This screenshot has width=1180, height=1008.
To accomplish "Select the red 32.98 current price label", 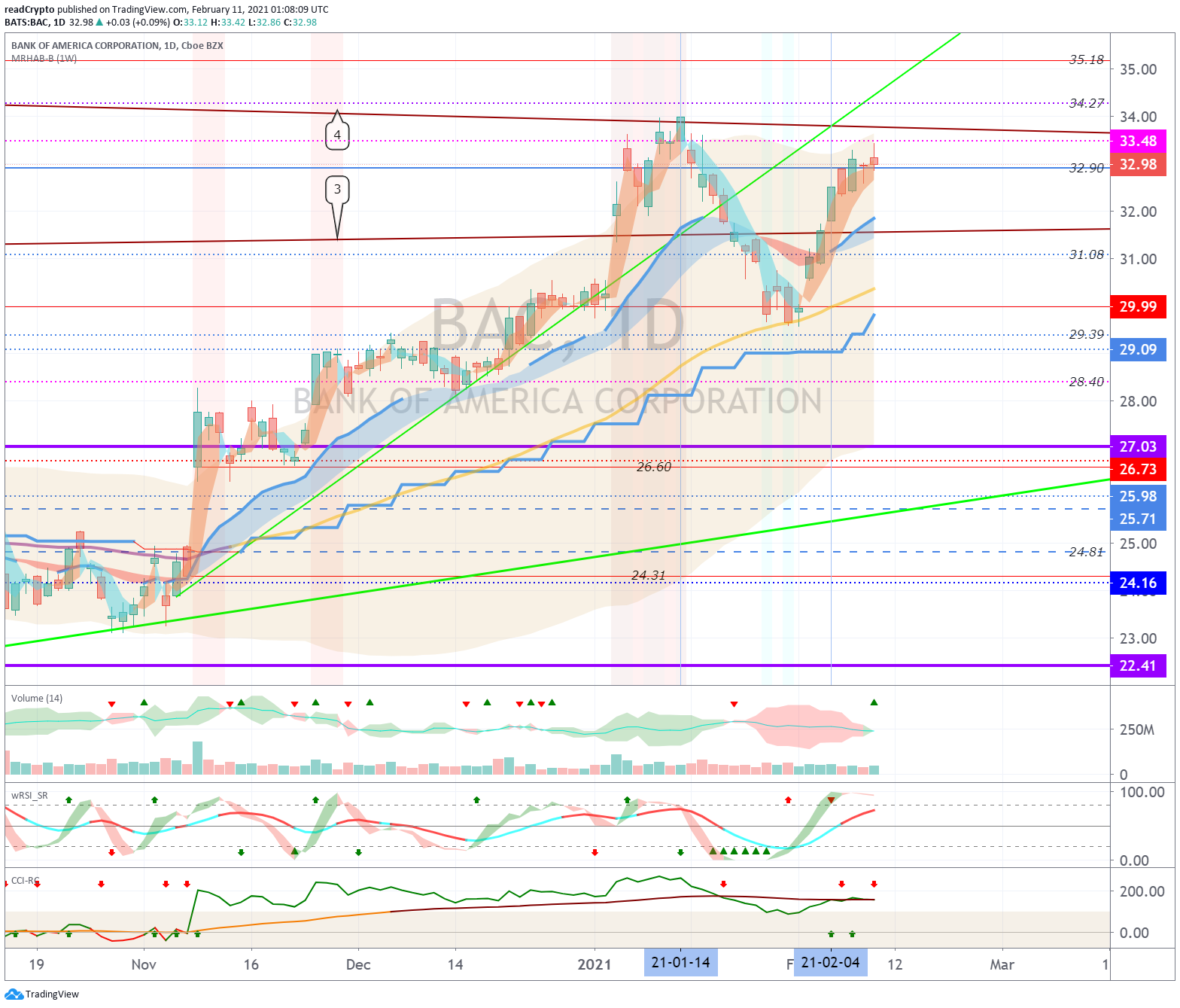I will point(1138,164).
